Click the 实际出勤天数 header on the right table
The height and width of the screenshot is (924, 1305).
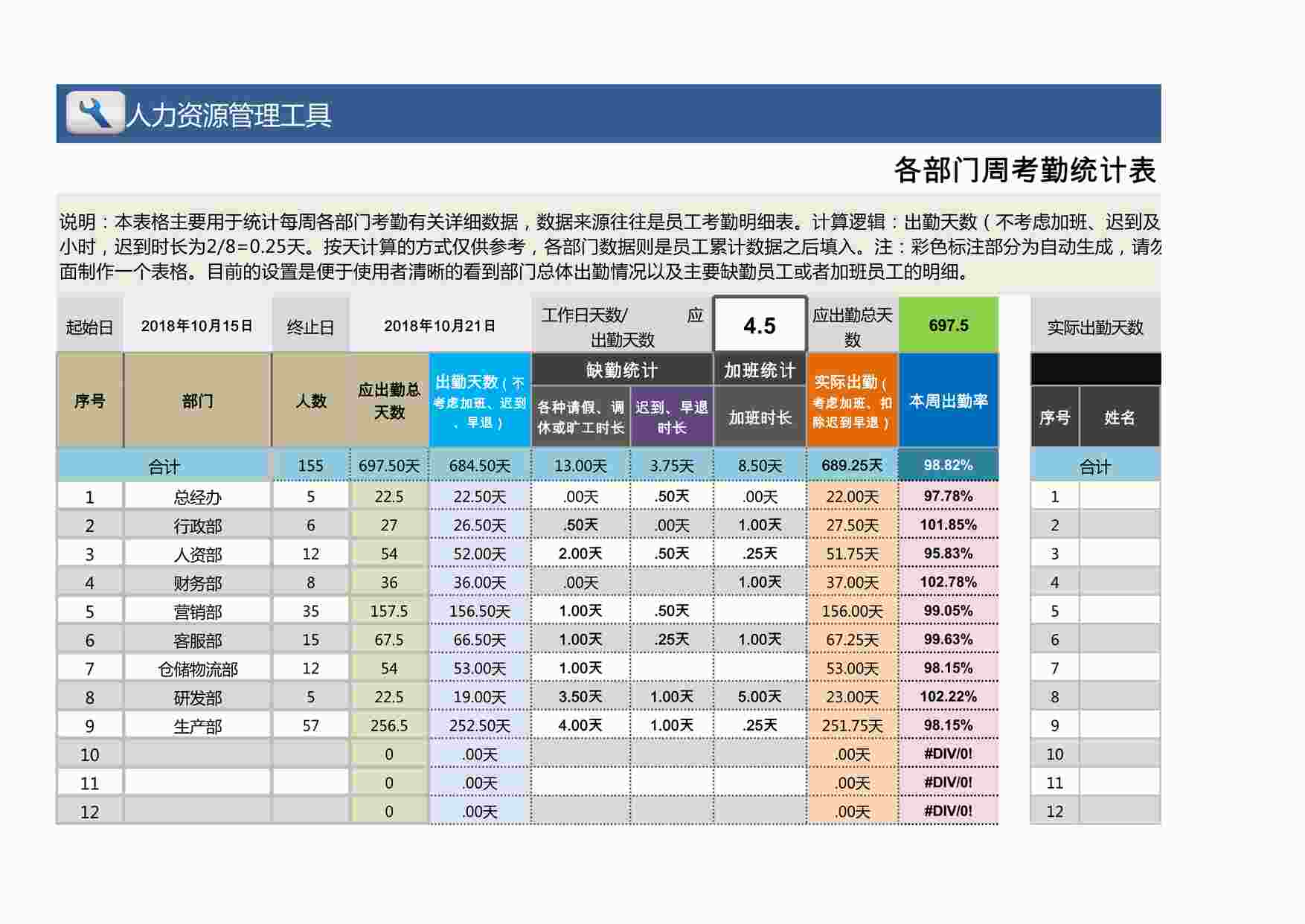pyautogui.click(x=1095, y=327)
